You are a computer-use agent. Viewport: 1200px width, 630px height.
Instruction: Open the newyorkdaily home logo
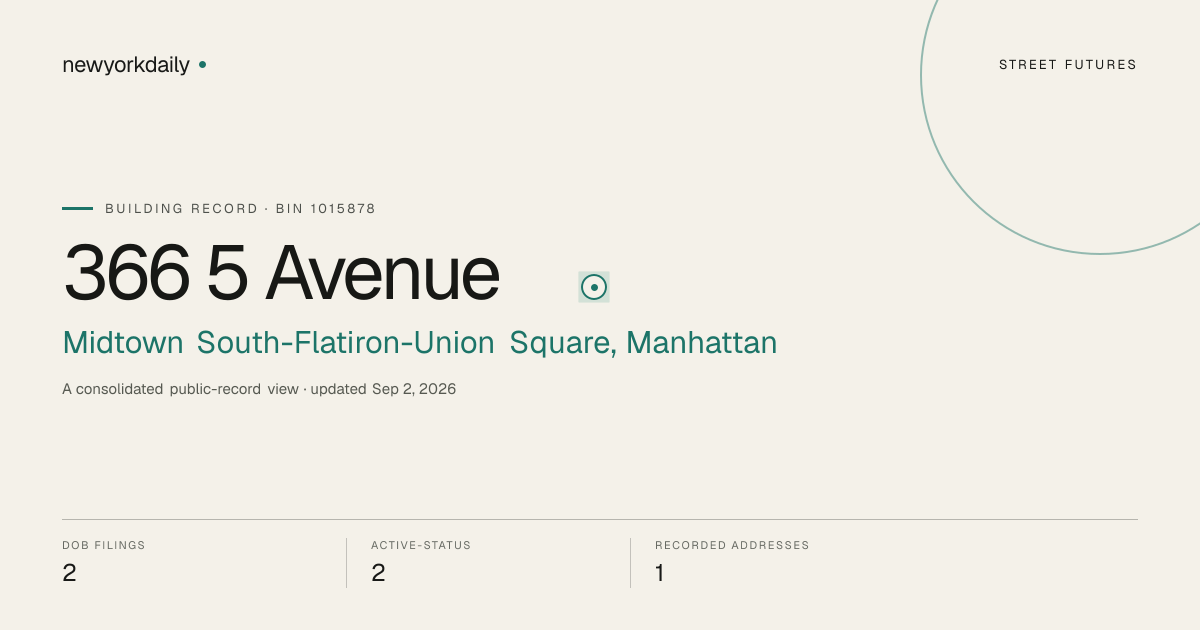pyautogui.click(x=126, y=65)
